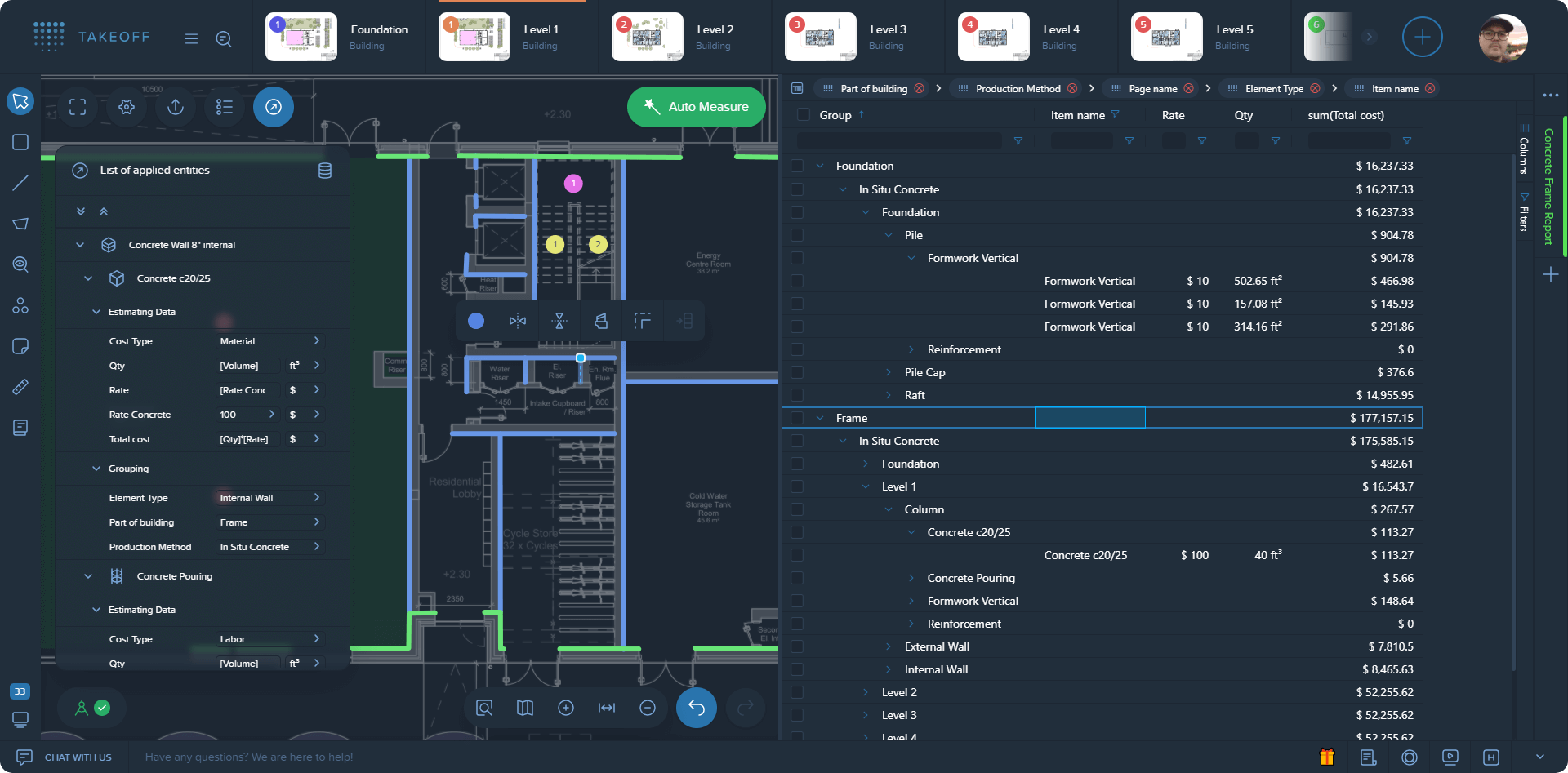Open the Element Type dropdown showing Internal Wall

(269, 497)
